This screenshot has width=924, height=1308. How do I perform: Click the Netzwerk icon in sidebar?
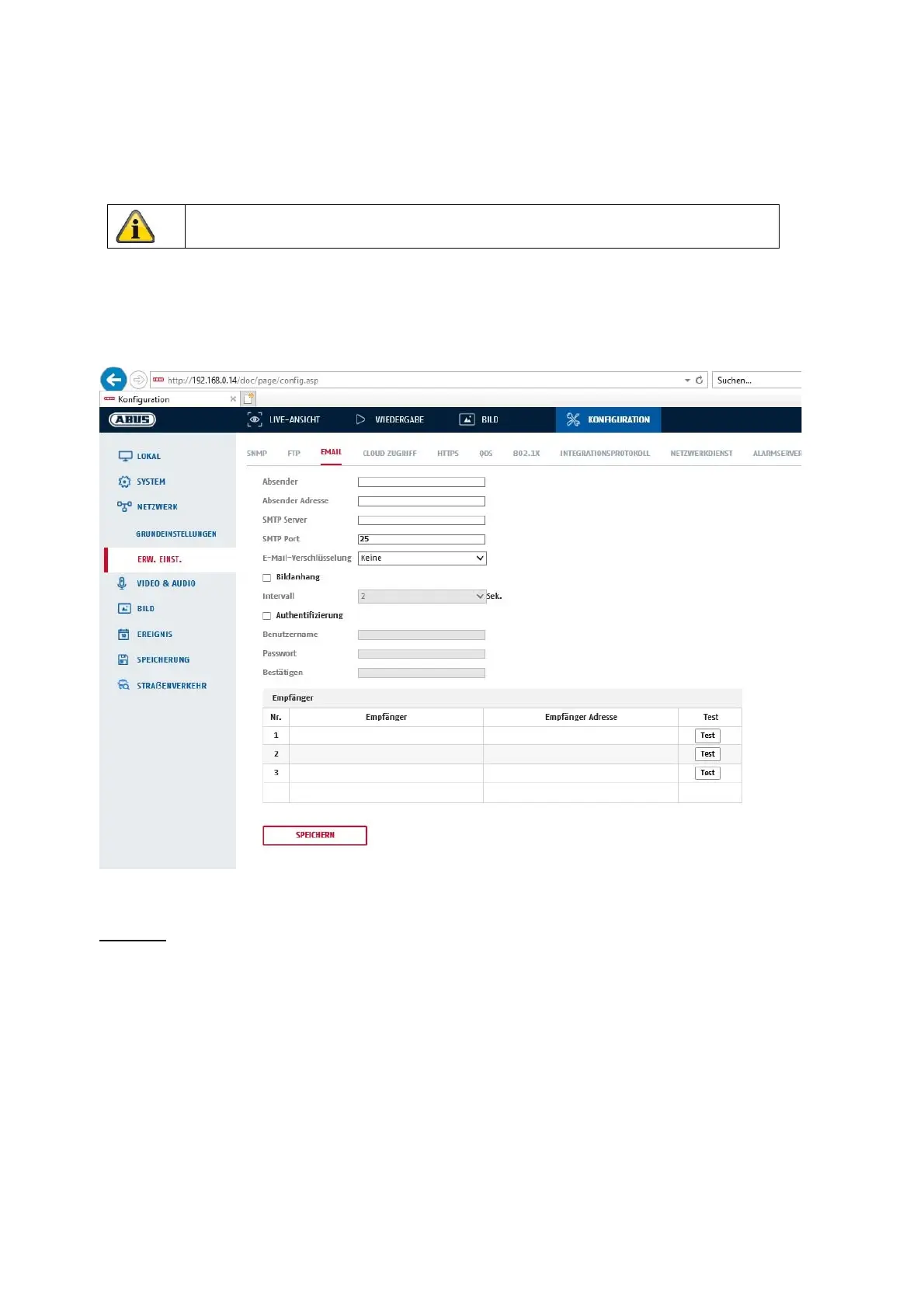click(124, 506)
